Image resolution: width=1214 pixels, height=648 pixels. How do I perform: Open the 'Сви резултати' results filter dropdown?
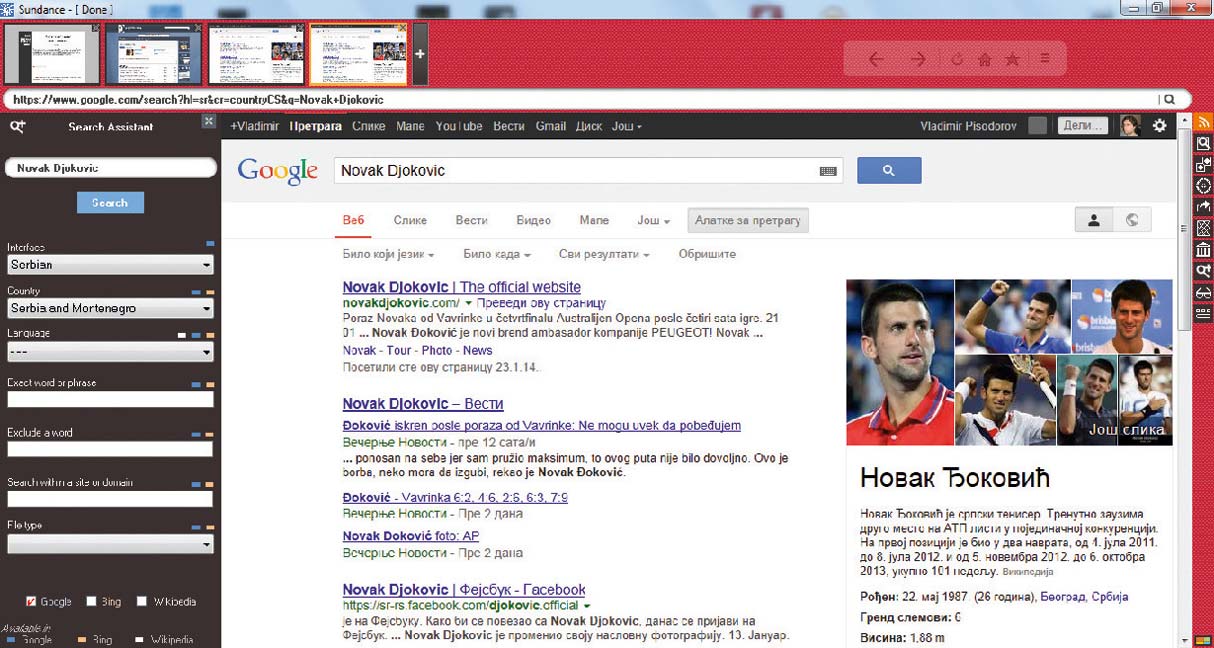pyautogui.click(x=604, y=254)
